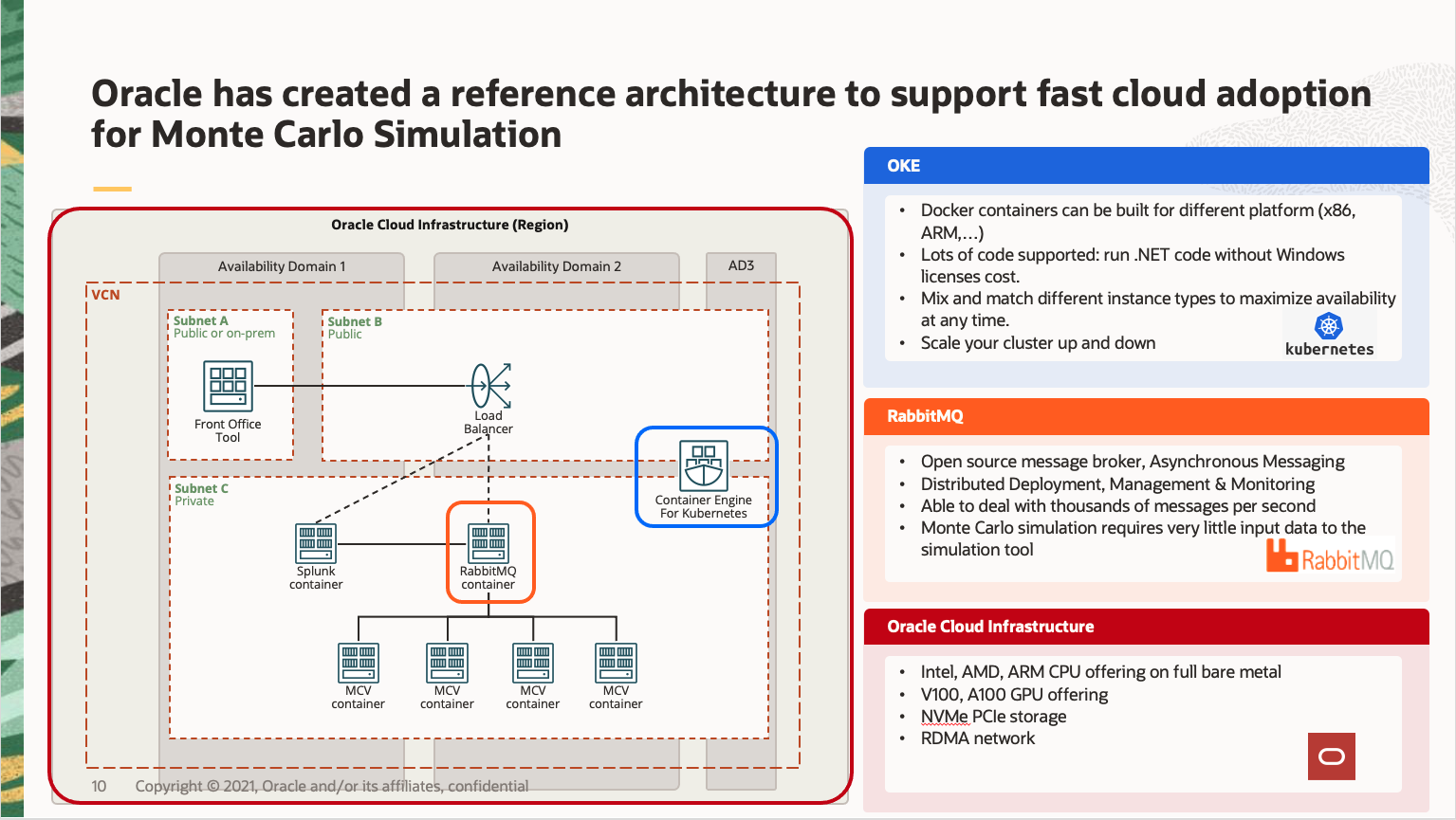The width and height of the screenshot is (1456, 820).
Task: Select the slide number 10
Action: pos(99,786)
